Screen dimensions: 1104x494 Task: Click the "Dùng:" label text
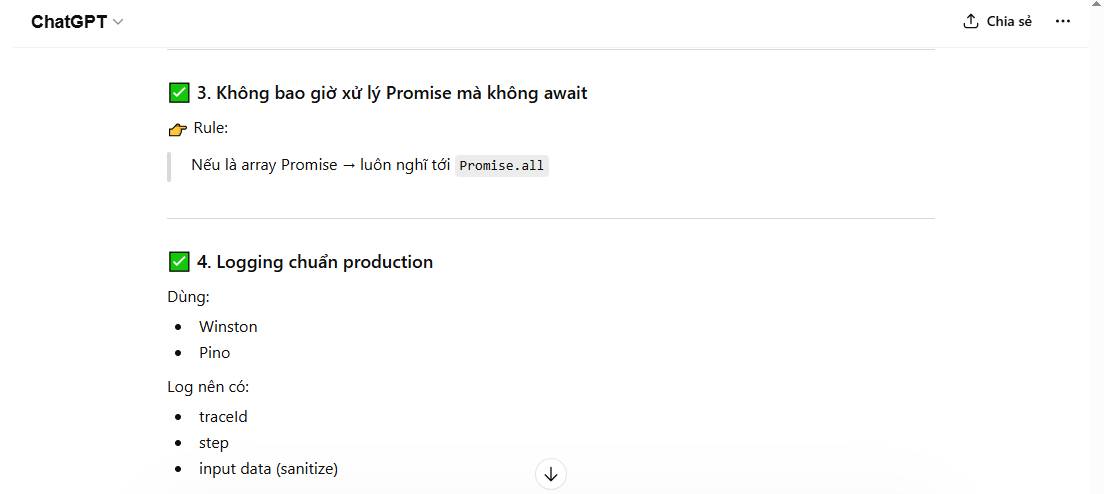click(188, 297)
